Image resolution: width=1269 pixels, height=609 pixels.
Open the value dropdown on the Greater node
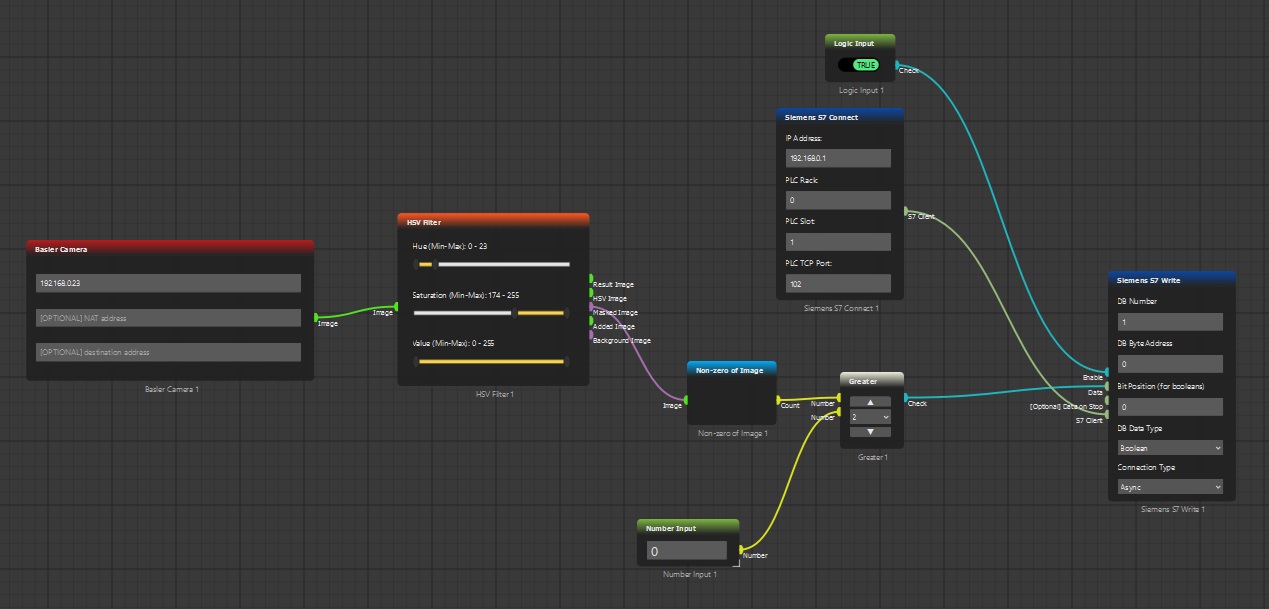coord(868,417)
